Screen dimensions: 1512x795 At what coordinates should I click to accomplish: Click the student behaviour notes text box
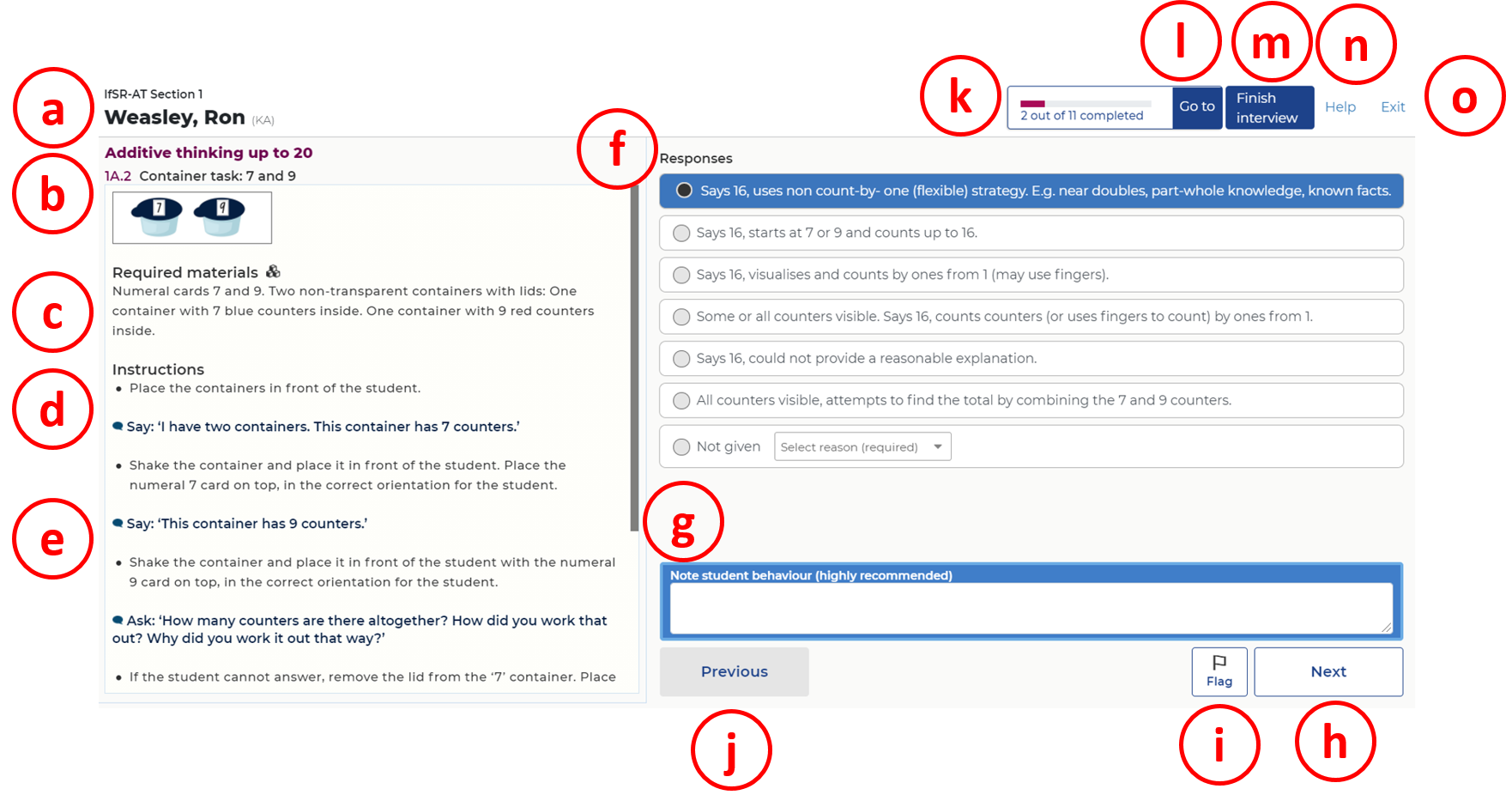tap(1031, 609)
